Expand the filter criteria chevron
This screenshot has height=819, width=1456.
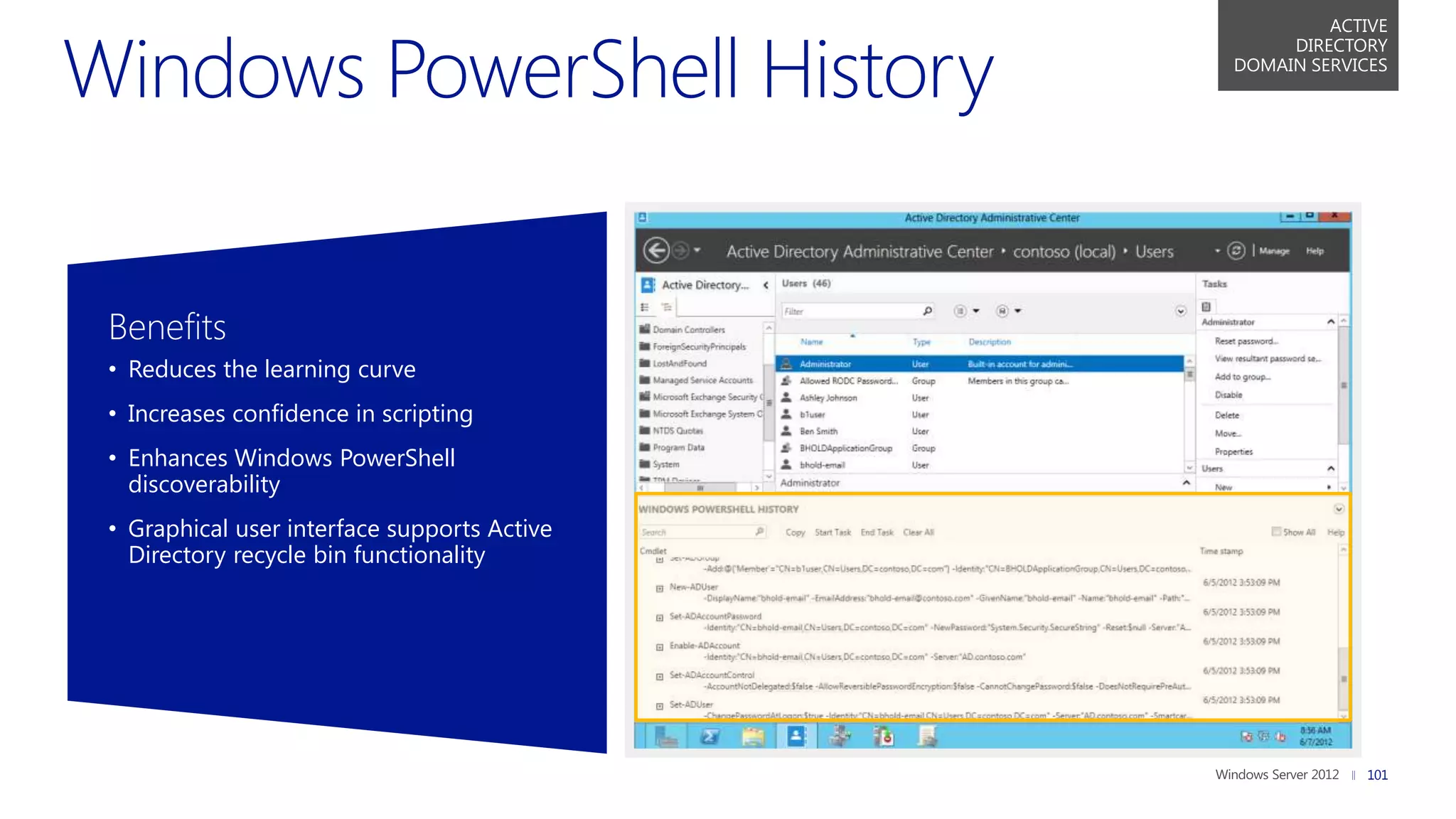(1180, 311)
